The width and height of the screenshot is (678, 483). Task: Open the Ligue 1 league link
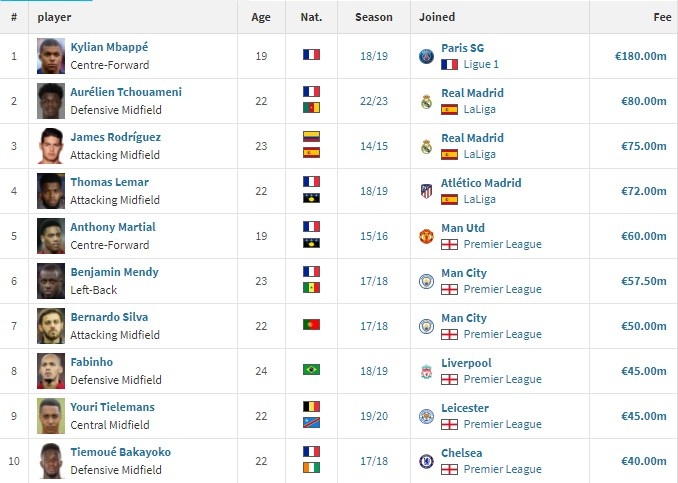pos(481,64)
